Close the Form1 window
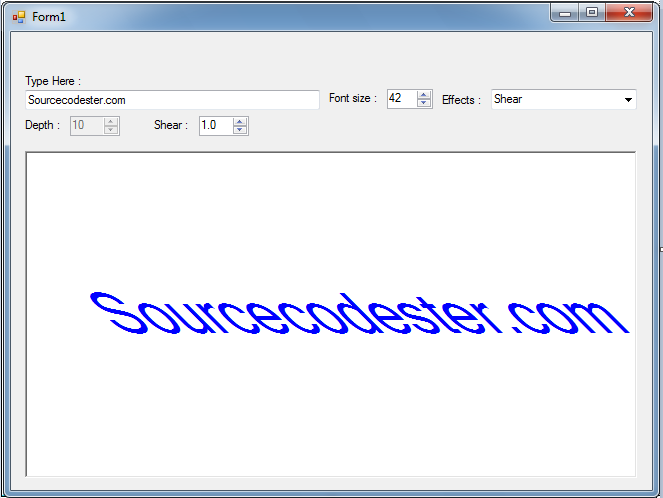The height and width of the screenshot is (498, 663). click(x=629, y=12)
